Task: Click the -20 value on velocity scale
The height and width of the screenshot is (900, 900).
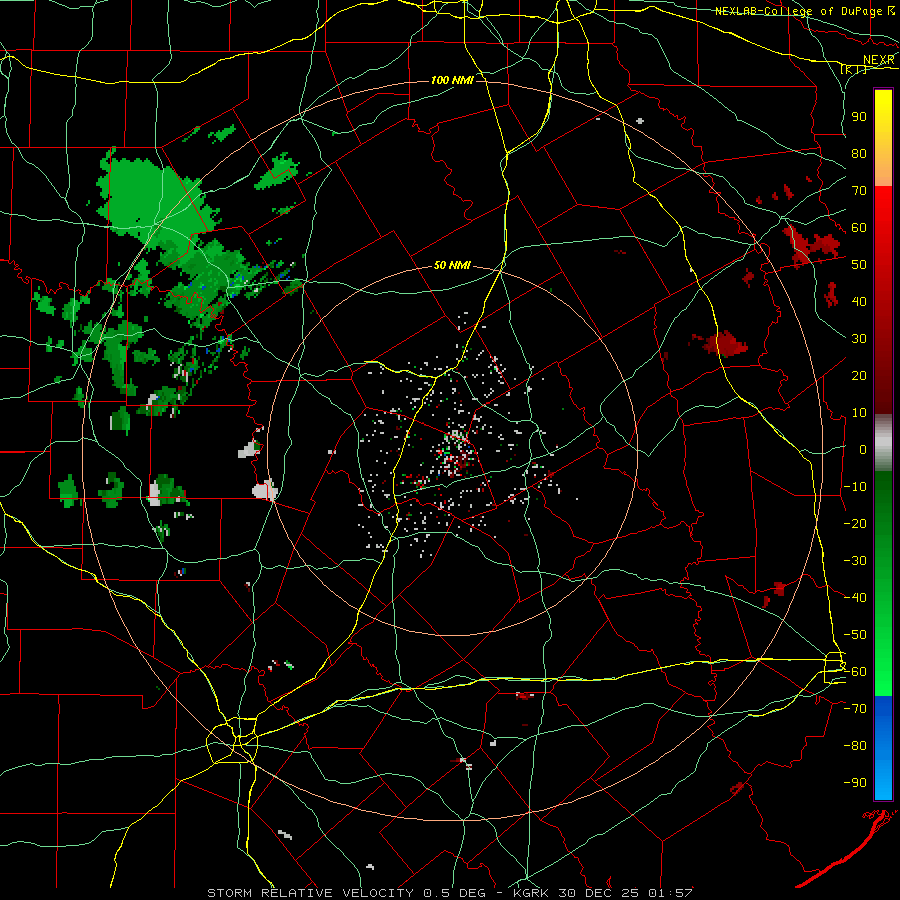Action: (x=855, y=523)
